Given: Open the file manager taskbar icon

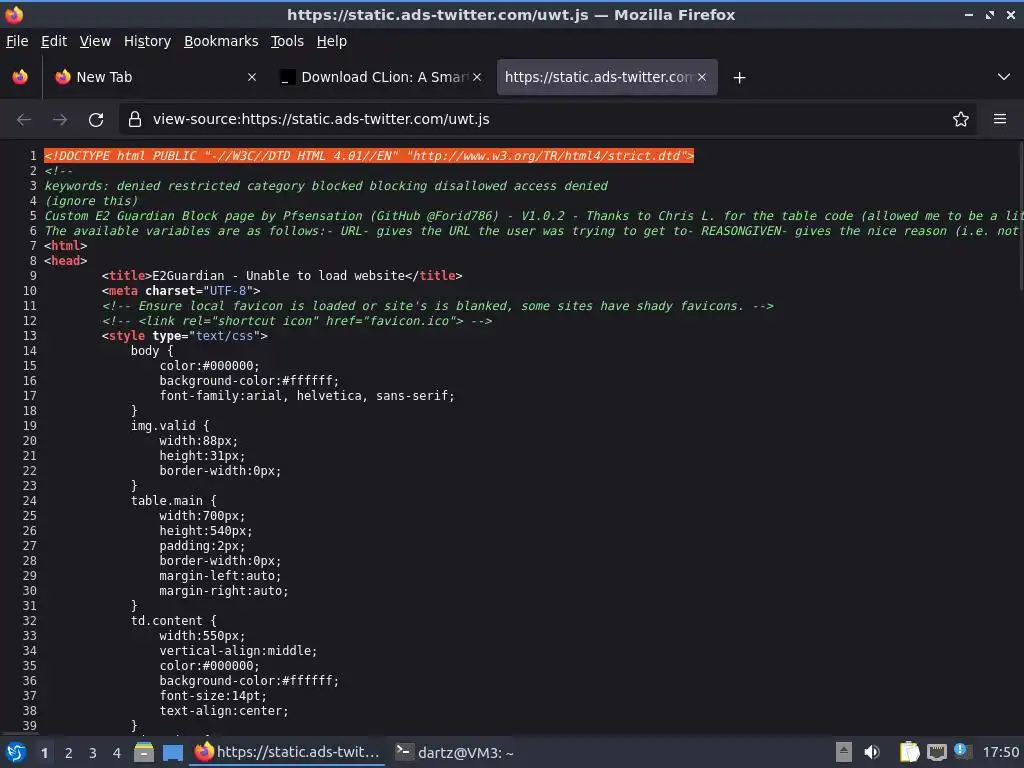Looking at the screenshot, I should [144, 752].
